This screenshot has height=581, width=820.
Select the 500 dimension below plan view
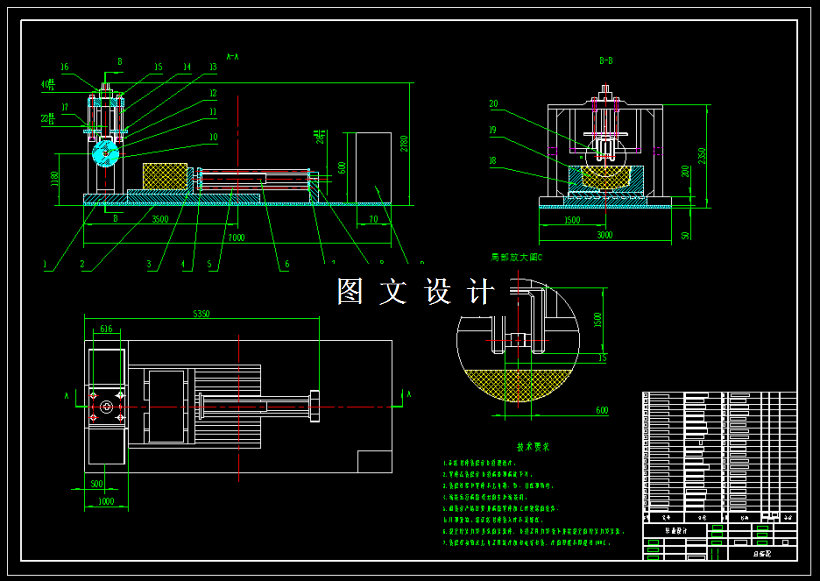coord(97,484)
